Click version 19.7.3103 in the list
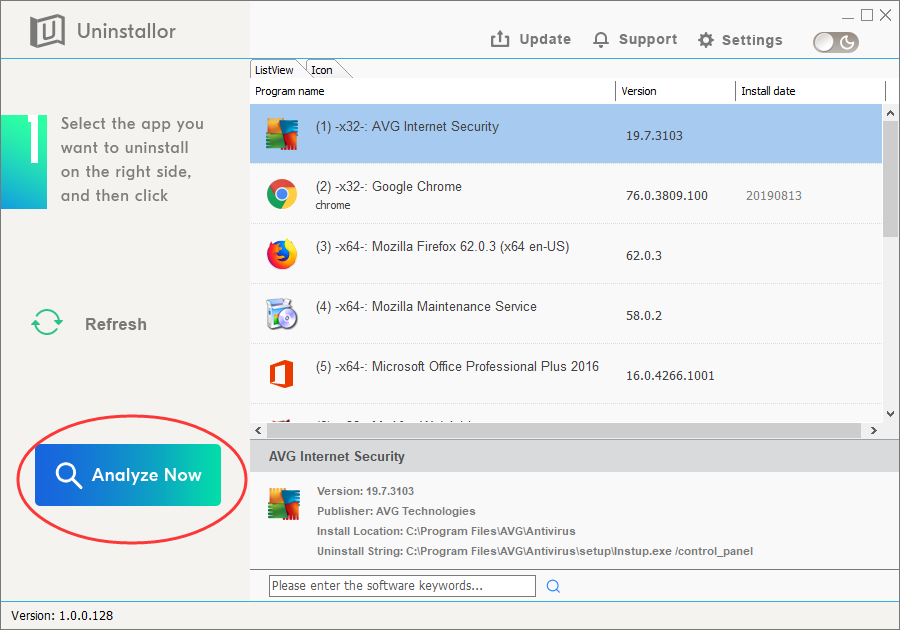900x630 pixels. pos(654,136)
